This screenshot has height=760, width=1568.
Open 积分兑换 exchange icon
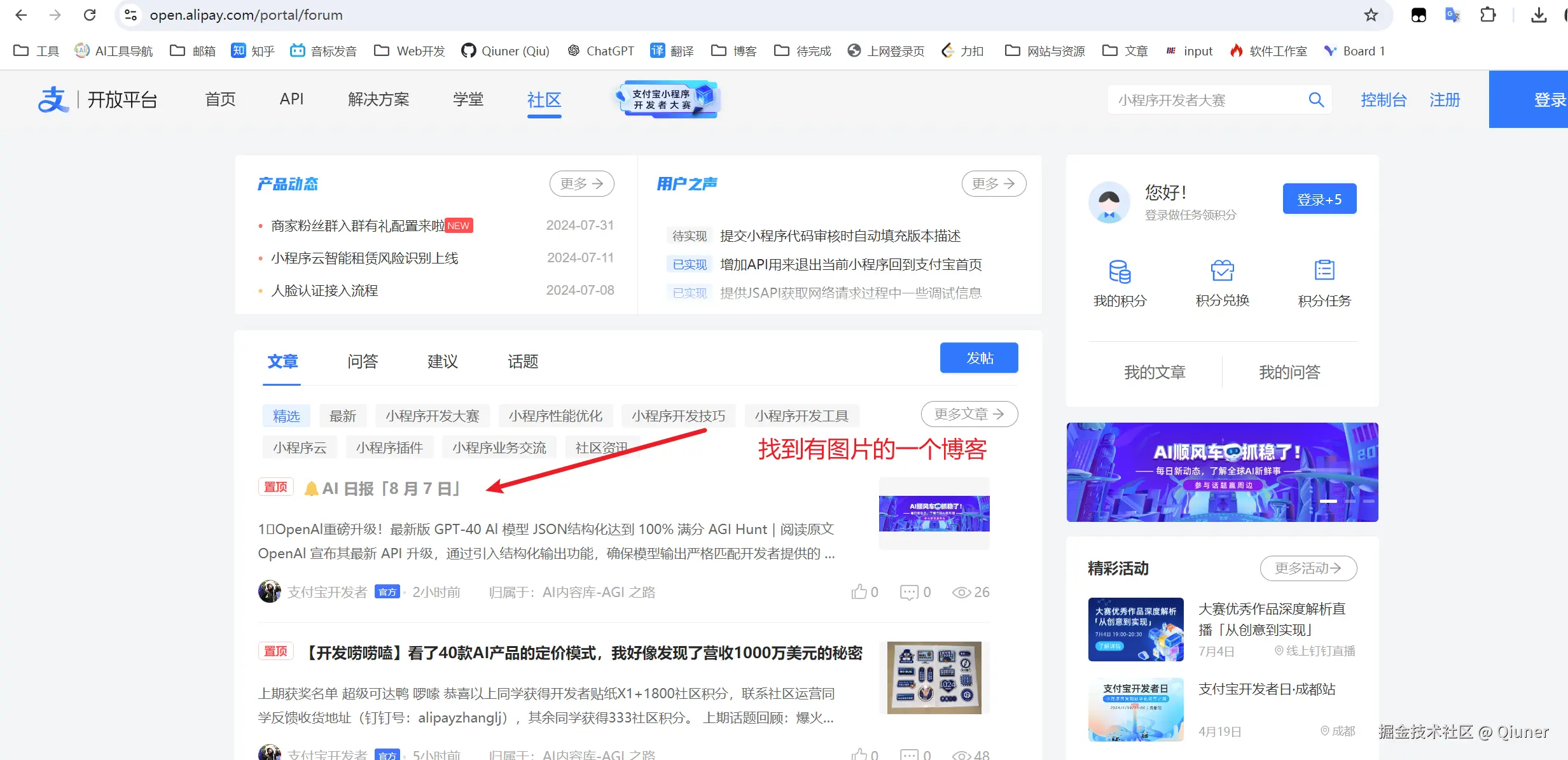[1222, 272]
